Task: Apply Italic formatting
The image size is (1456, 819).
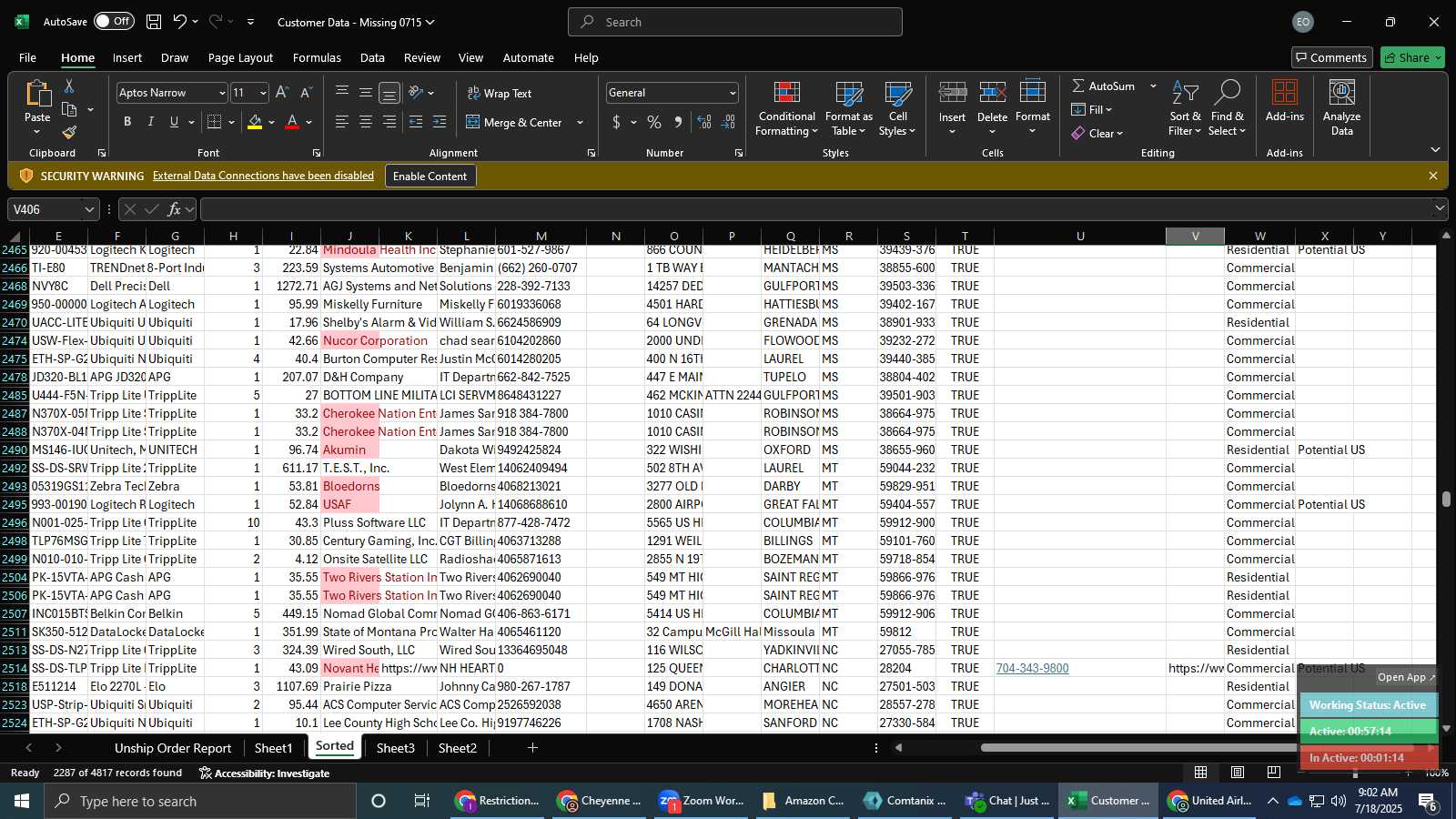Action: tap(150, 122)
